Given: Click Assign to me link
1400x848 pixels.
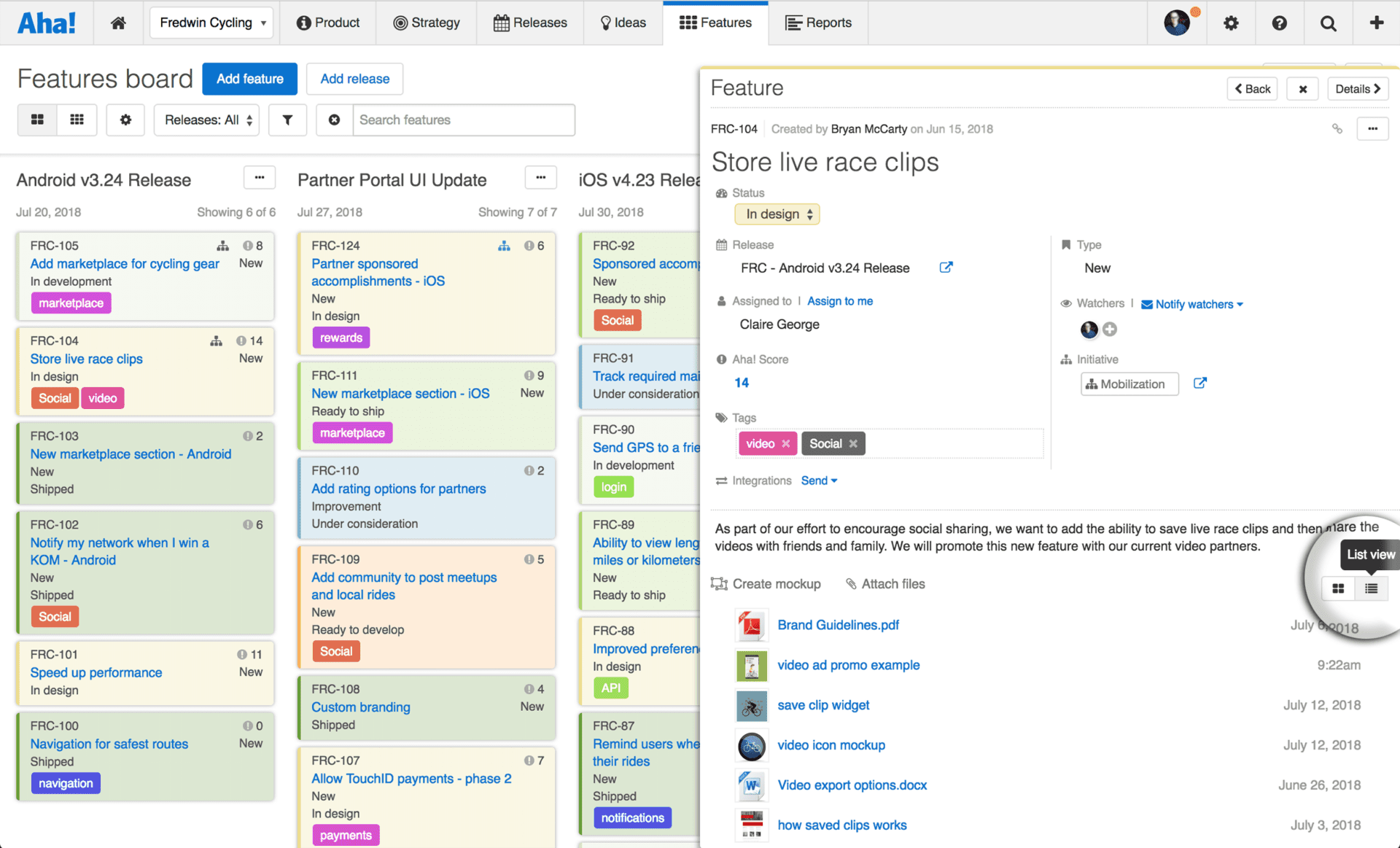Looking at the screenshot, I should [x=839, y=301].
